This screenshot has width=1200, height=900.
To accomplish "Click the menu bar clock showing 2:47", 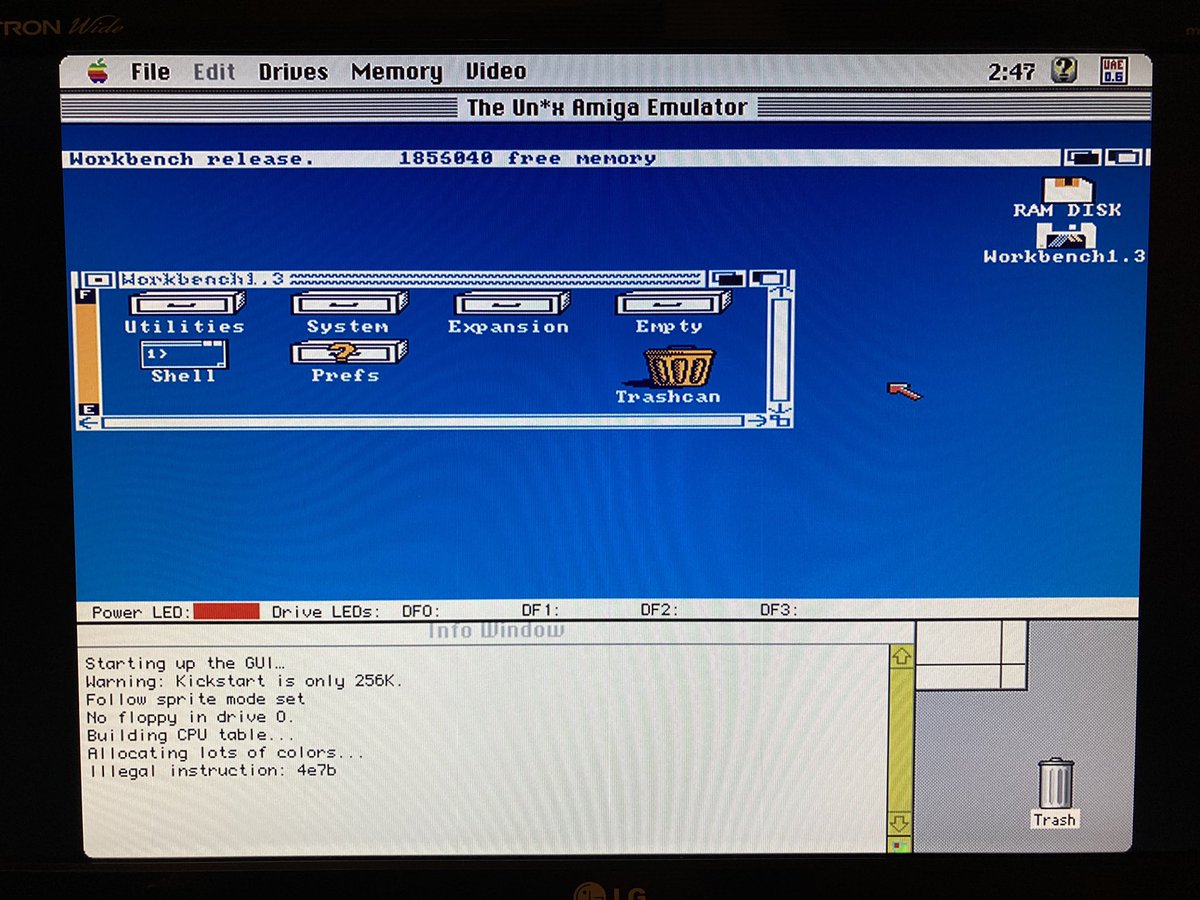I will pyautogui.click(x=1011, y=72).
